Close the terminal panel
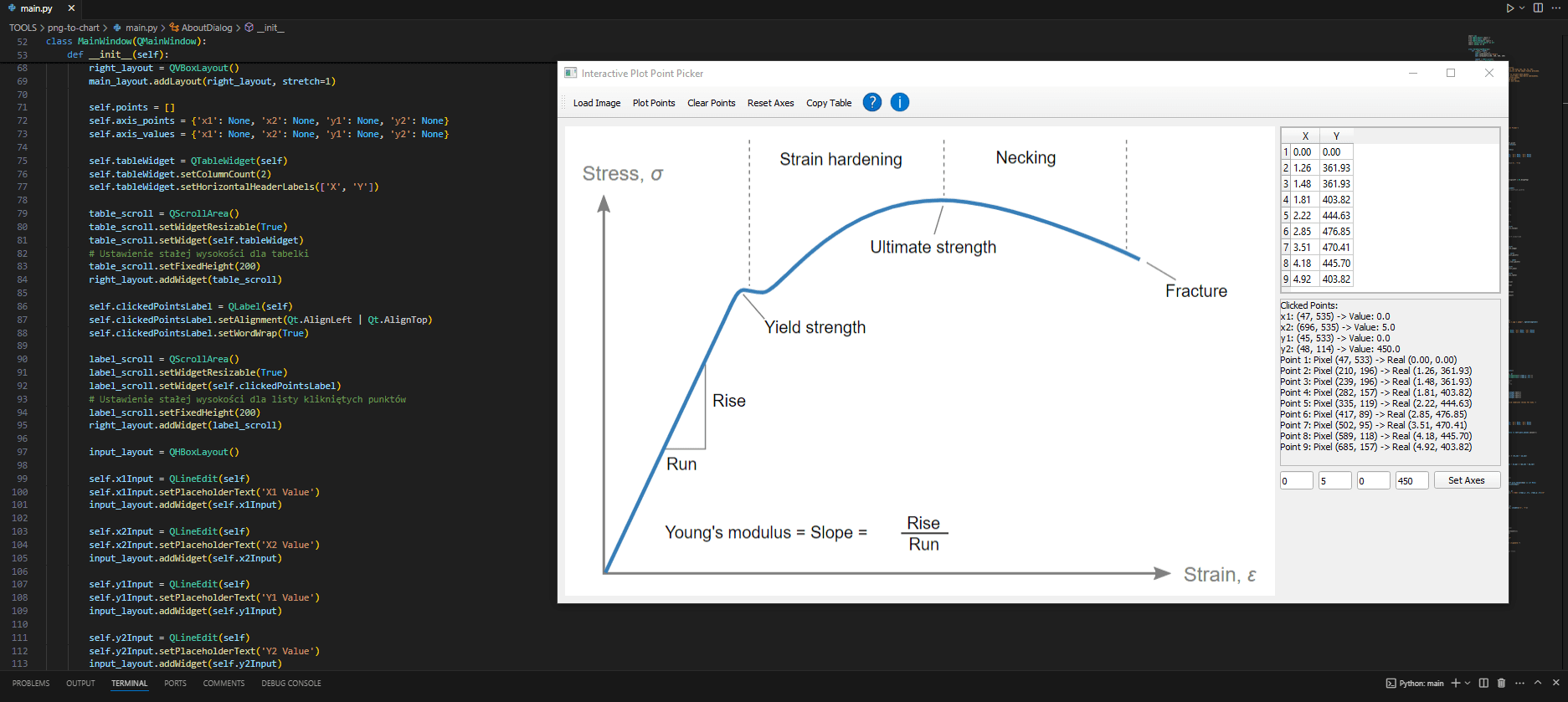This screenshot has height=702, width=1568. pyautogui.click(x=1556, y=683)
